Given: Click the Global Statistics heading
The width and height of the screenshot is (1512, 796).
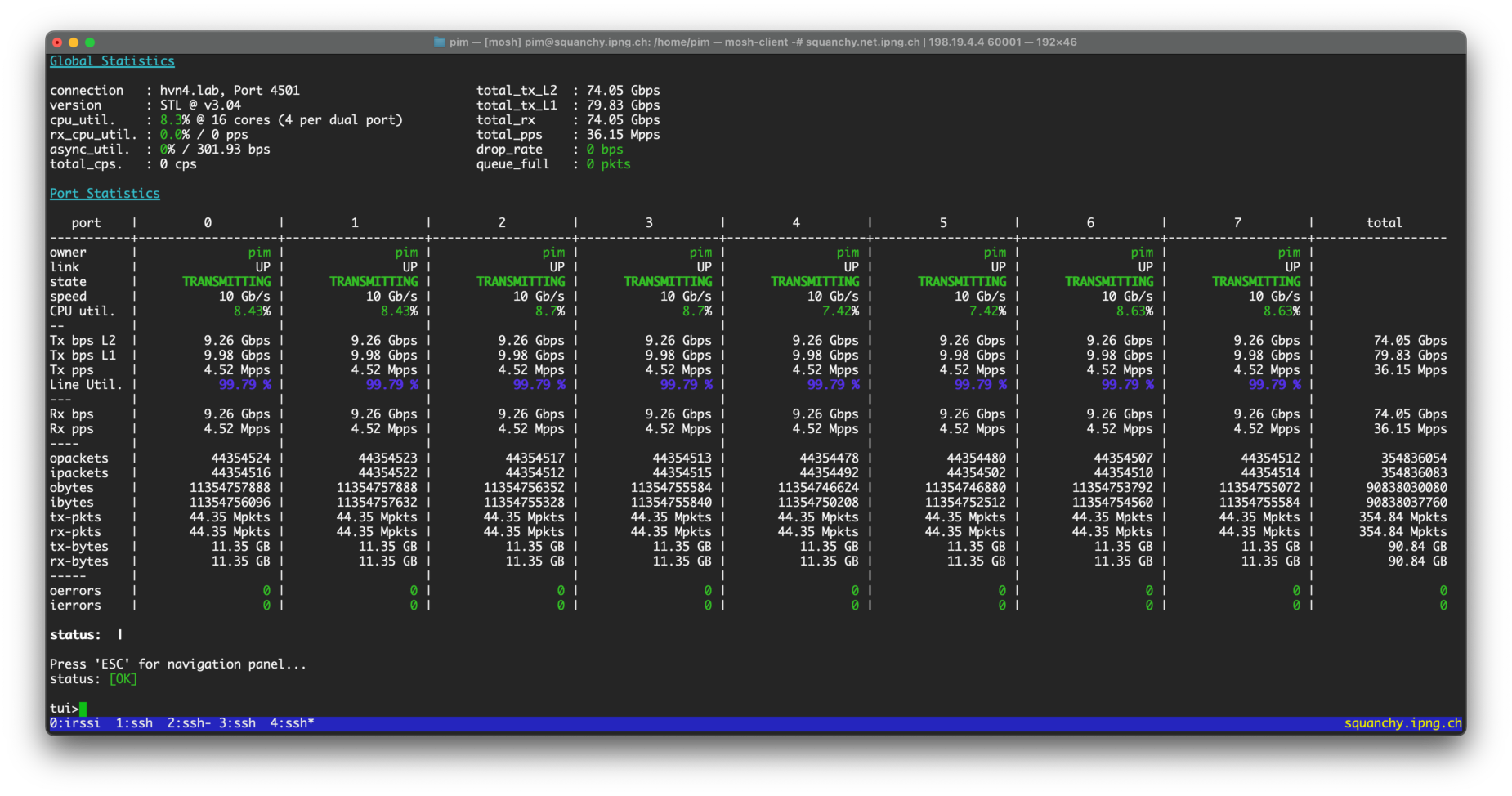Looking at the screenshot, I should (x=112, y=61).
